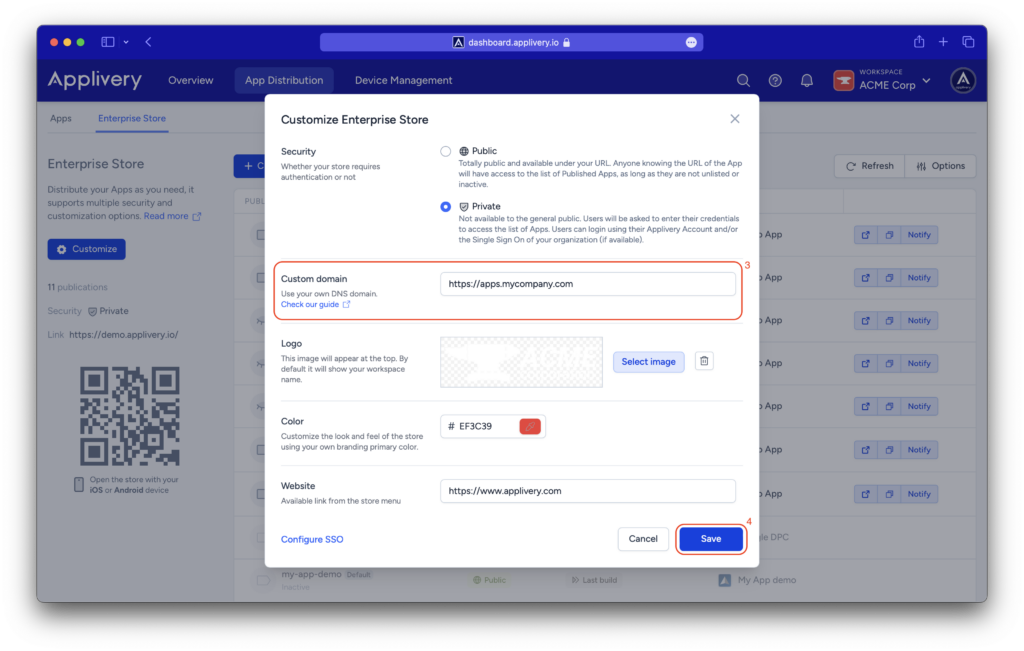Open the Overview section
The image size is (1024, 651).
point(191,80)
